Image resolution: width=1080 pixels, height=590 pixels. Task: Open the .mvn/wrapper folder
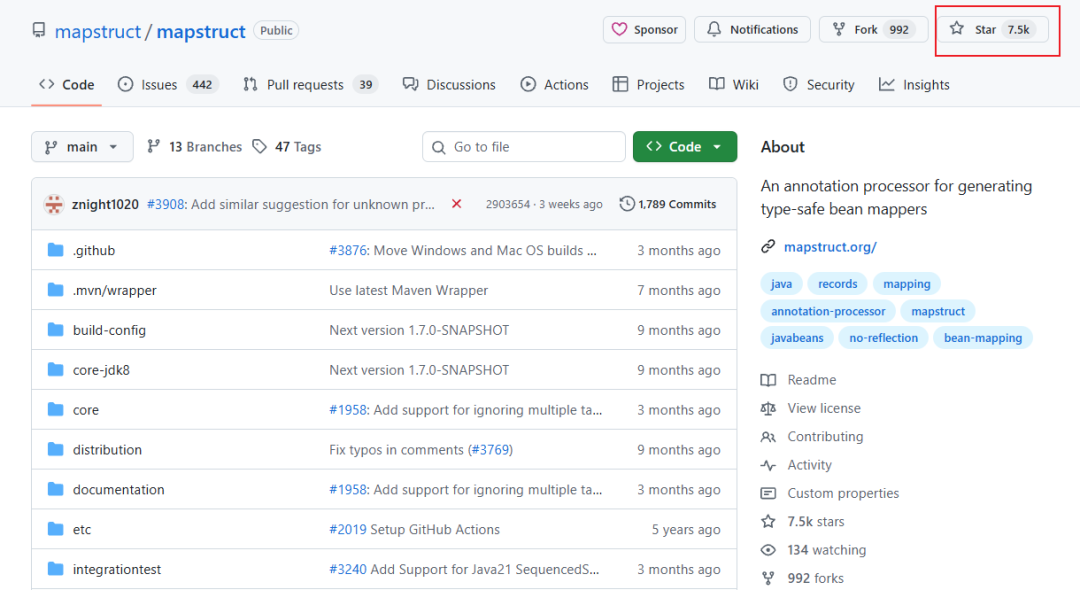click(x=114, y=291)
